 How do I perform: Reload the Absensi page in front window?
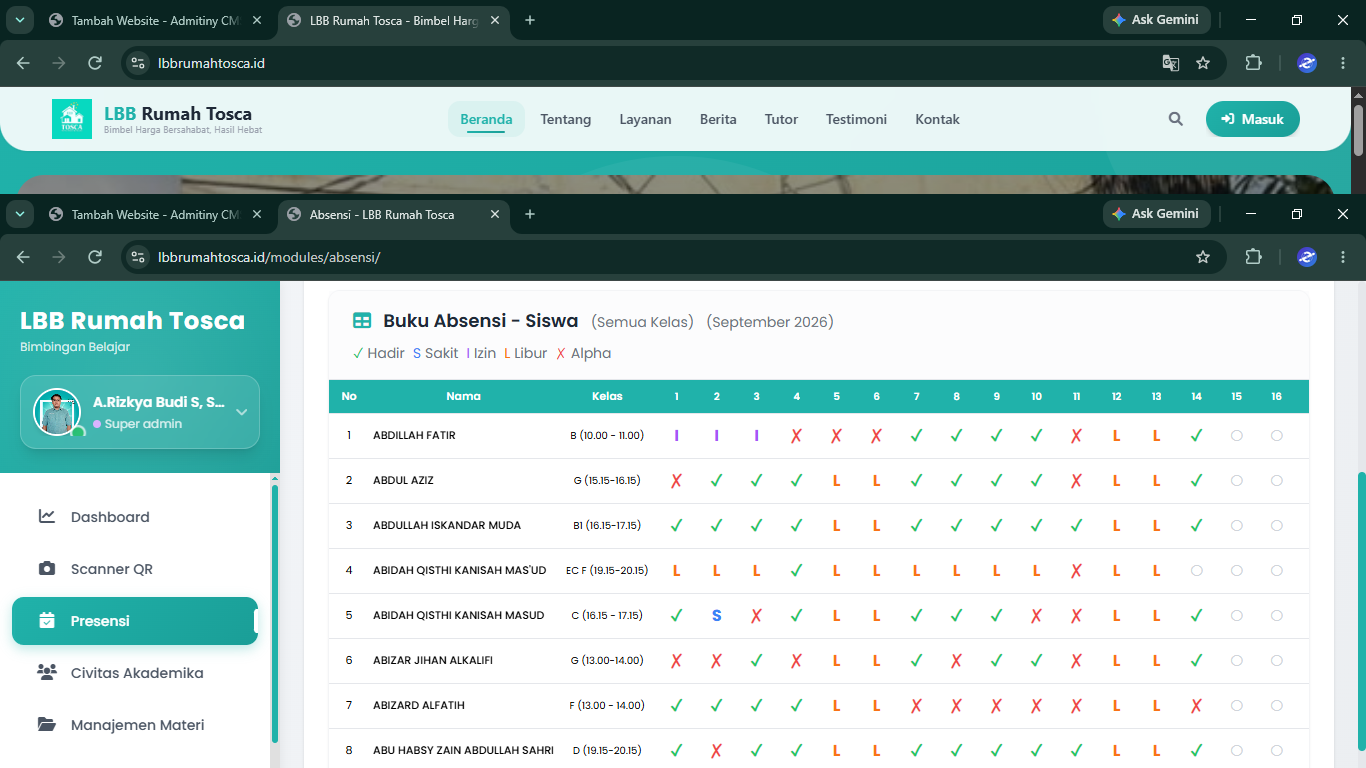pos(95,257)
